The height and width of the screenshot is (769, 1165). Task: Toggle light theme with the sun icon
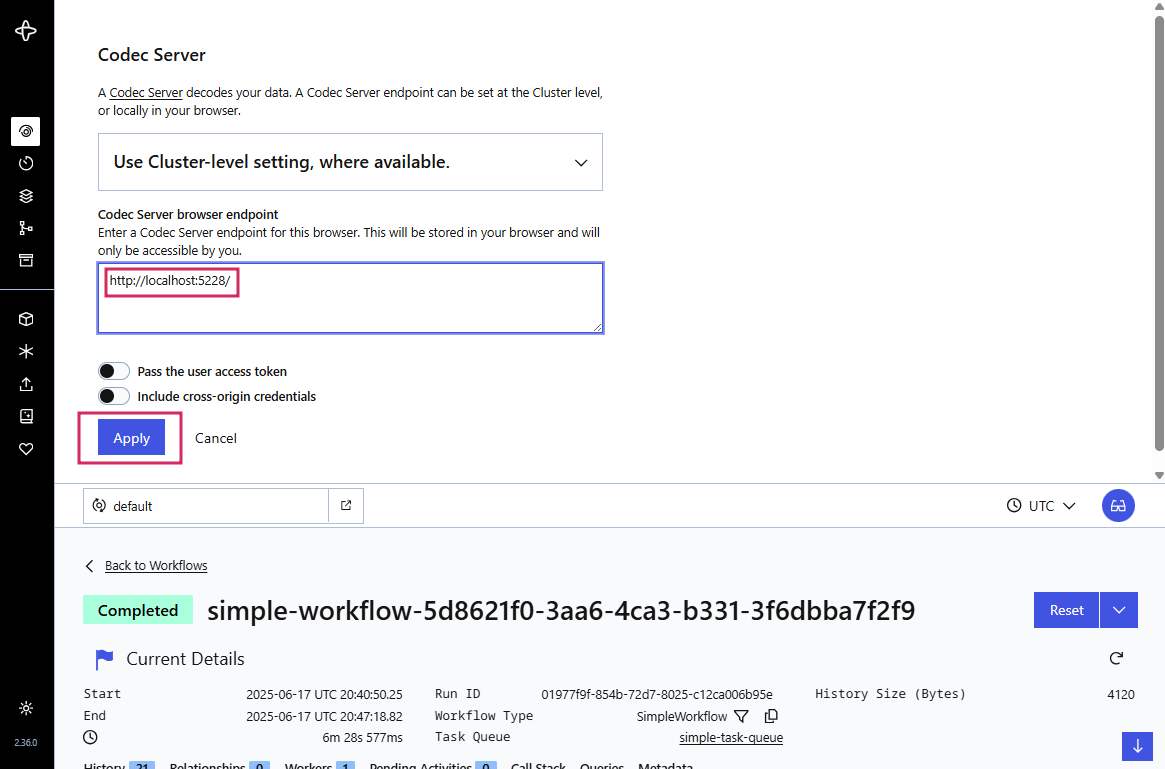26,707
